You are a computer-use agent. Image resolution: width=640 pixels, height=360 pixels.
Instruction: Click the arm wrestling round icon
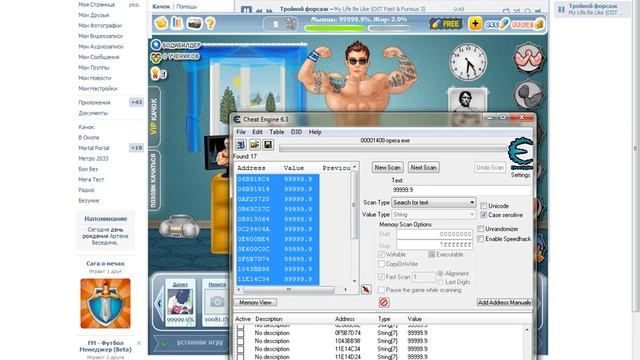(x=528, y=58)
